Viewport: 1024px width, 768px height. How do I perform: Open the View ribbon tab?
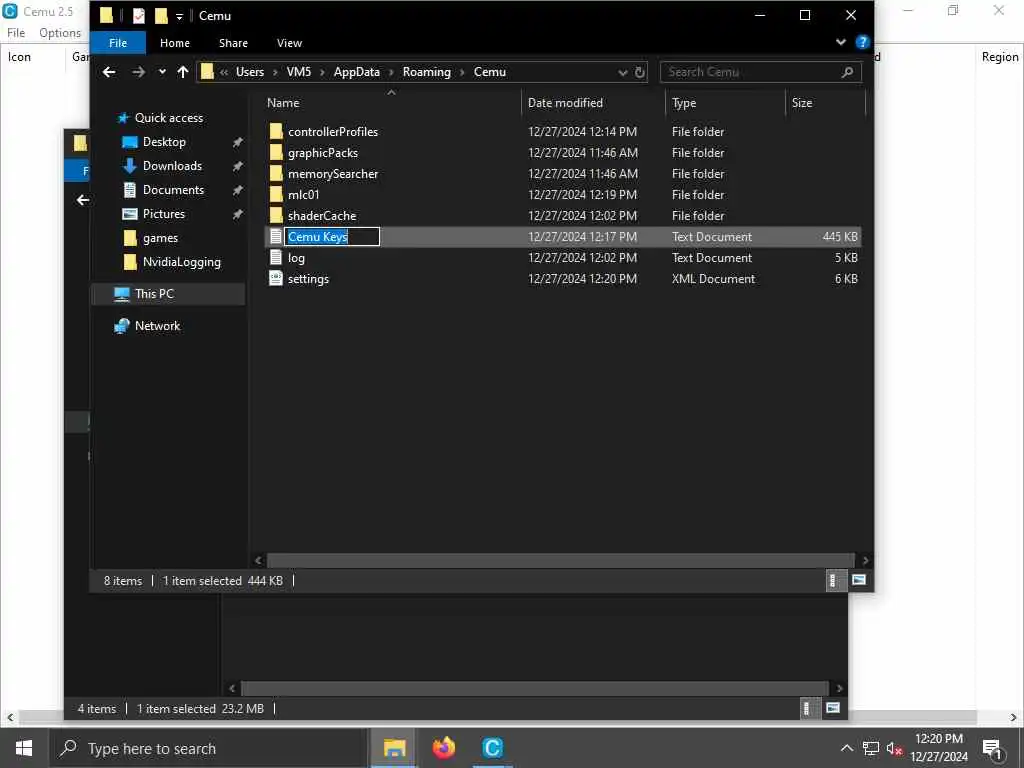click(x=289, y=43)
